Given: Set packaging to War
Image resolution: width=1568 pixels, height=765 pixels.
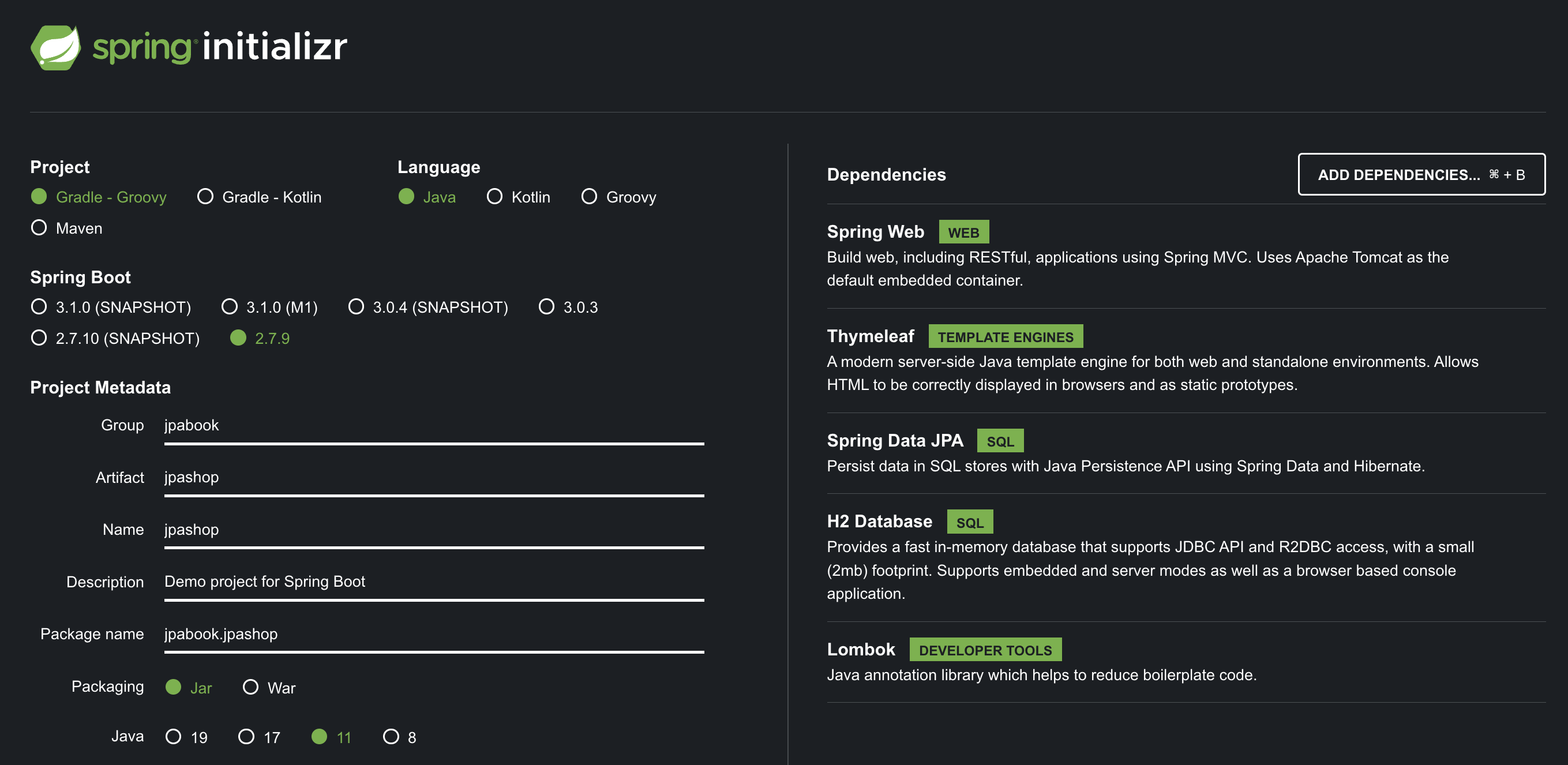Looking at the screenshot, I should pyautogui.click(x=269, y=687).
